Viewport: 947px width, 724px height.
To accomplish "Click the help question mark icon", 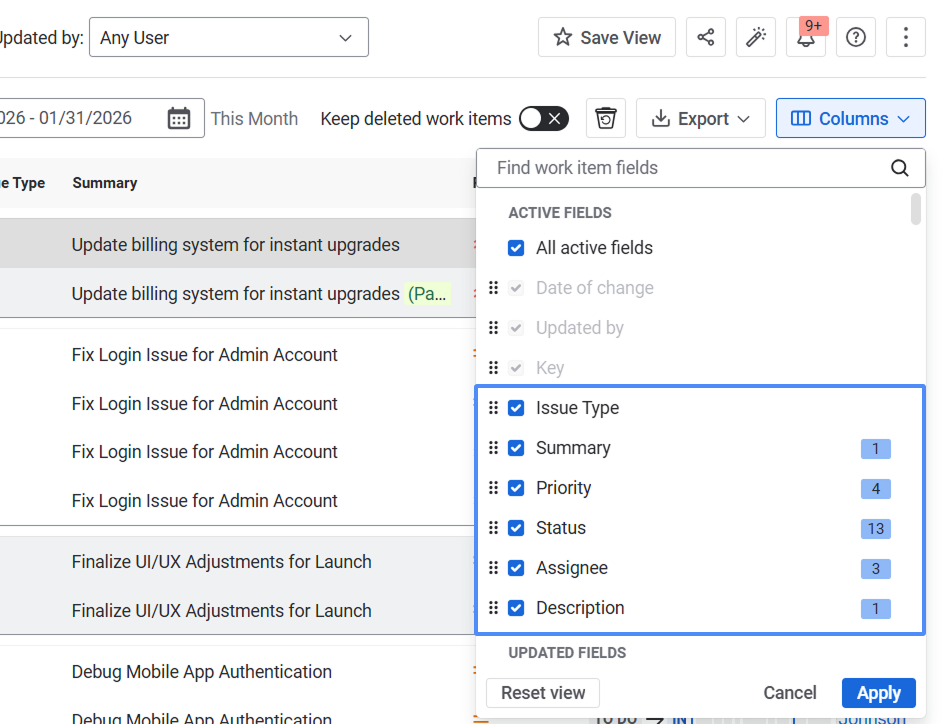I will click(856, 38).
